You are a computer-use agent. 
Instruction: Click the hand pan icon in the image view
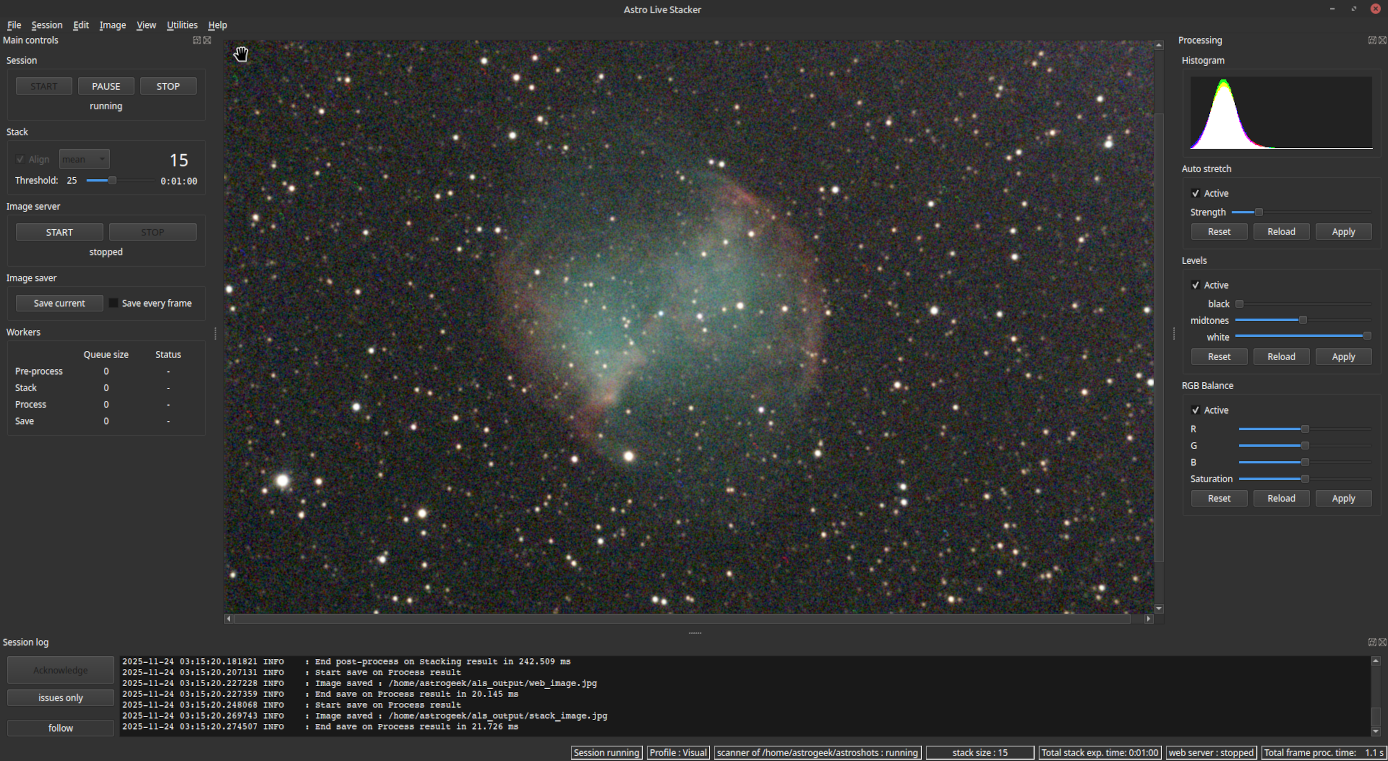coord(241,53)
